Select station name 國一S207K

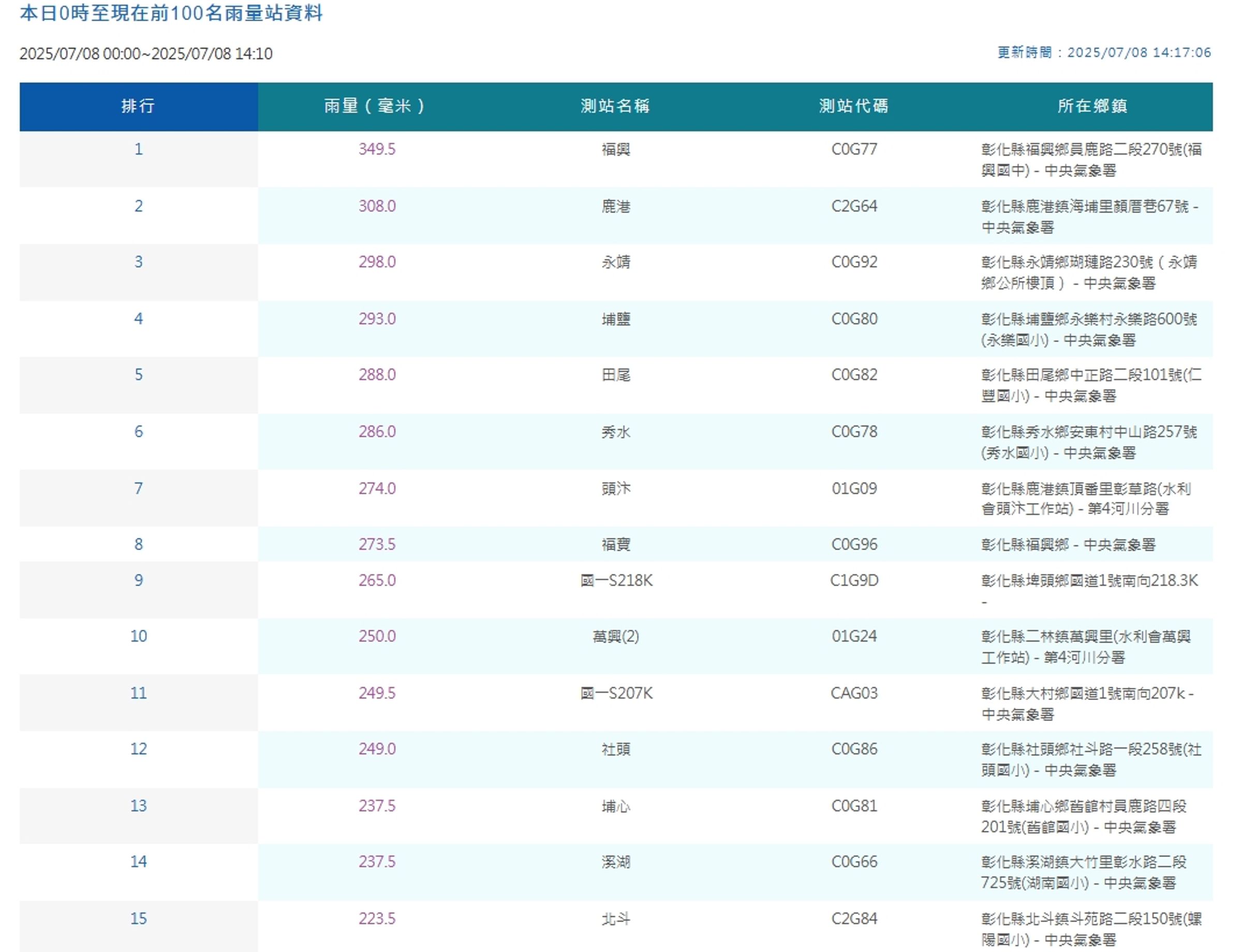616,693
